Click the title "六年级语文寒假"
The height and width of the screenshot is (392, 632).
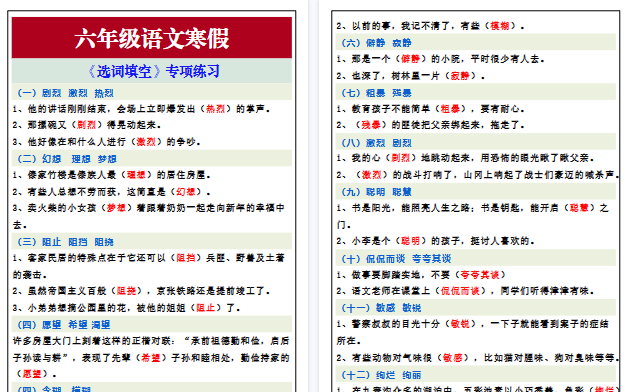pos(152,39)
